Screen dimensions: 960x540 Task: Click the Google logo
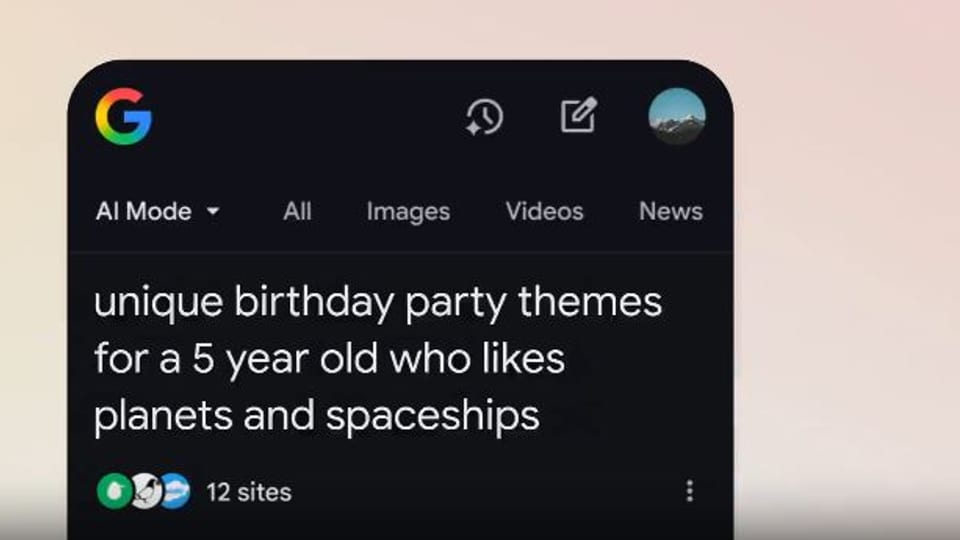(124, 116)
